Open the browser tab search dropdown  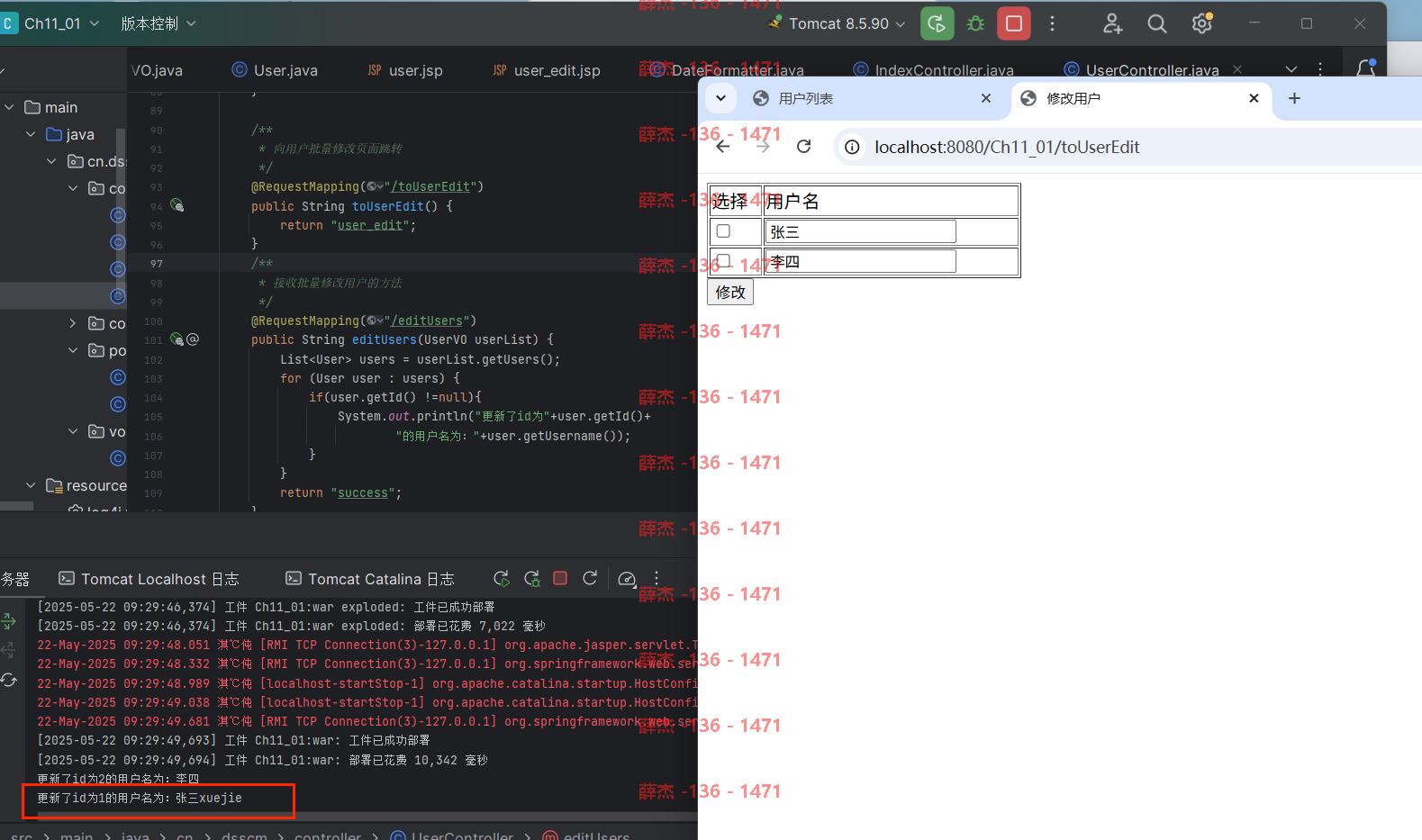(x=720, y=98)
